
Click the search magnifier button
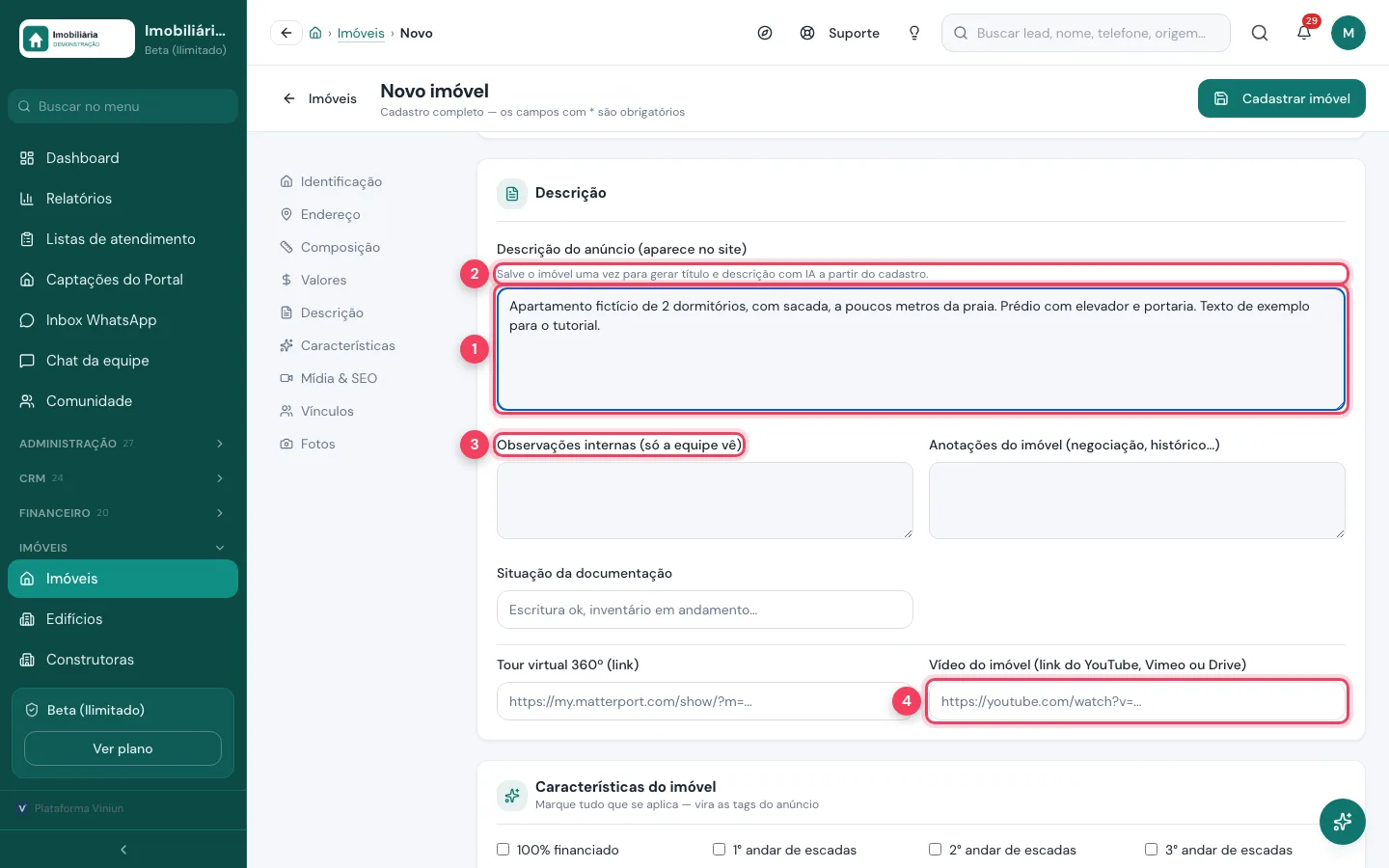pos(1260,33)
